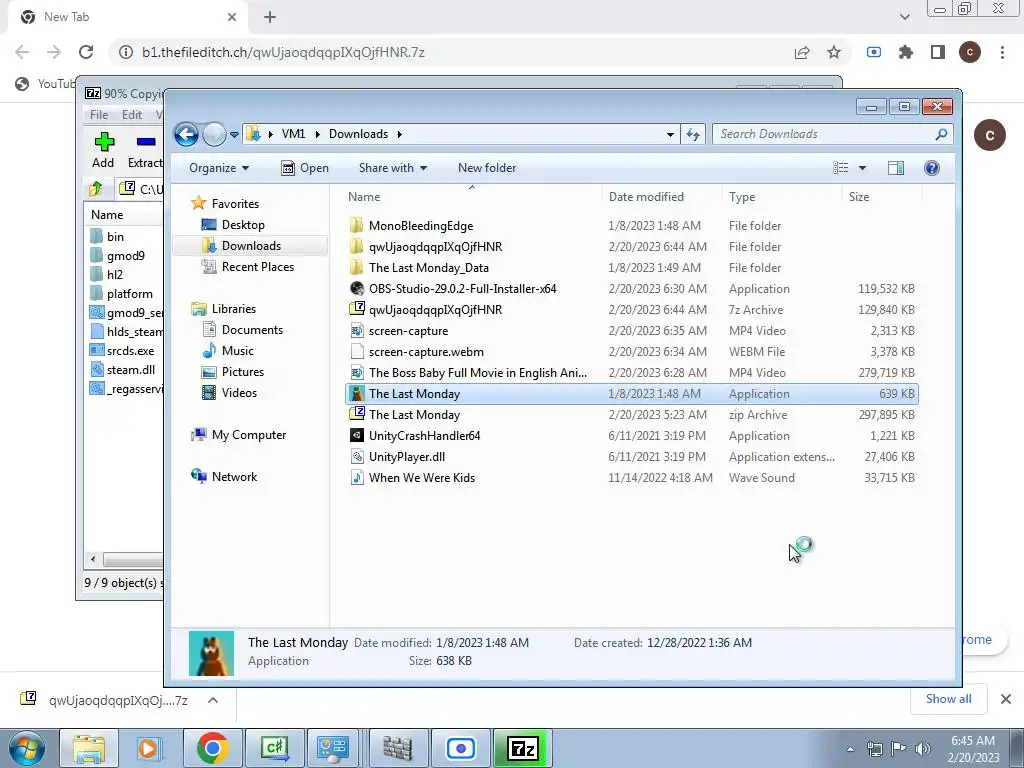This screenshot has height=768, width=1024.
Task: Click 7-Zip up-folder arrow icon
Action: tap(96, 189)
